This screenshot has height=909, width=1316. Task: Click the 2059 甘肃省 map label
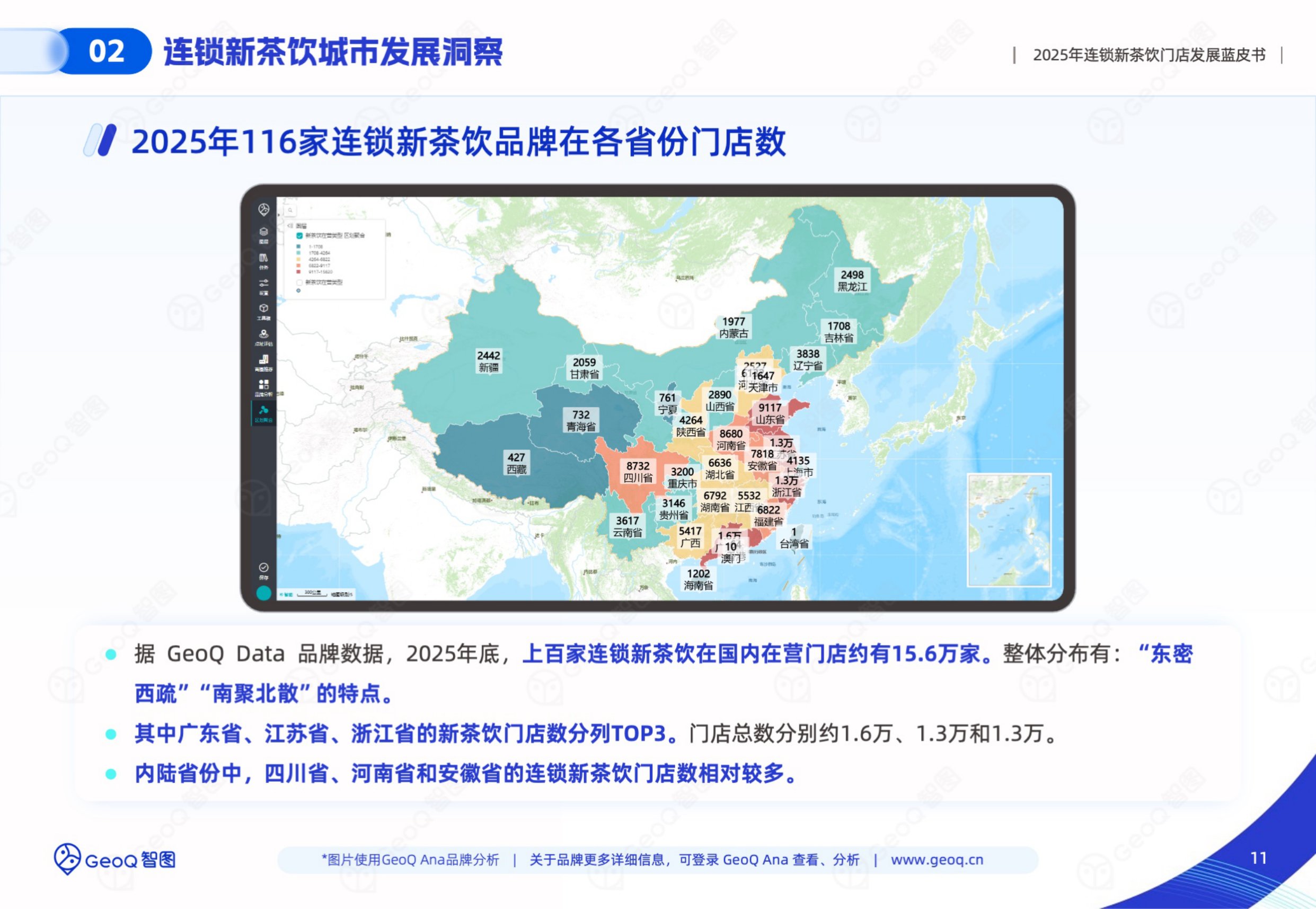pyautogui.click(x=584, y=368)
